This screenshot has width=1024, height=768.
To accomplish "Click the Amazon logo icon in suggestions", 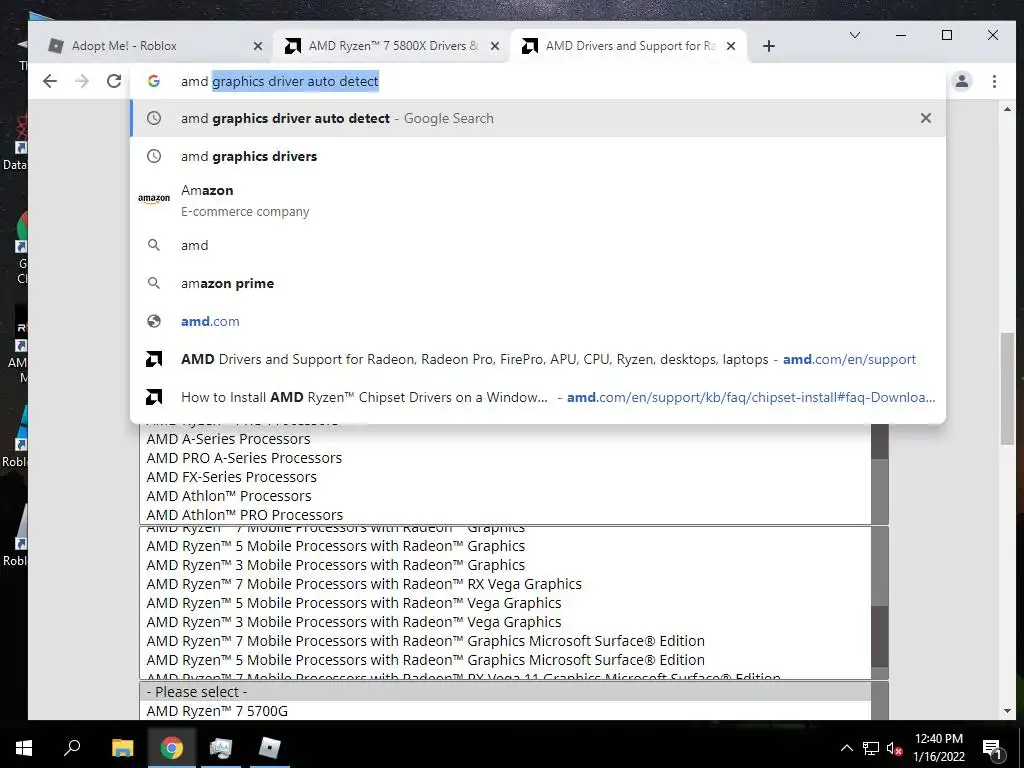I will [x=153, y=199].
